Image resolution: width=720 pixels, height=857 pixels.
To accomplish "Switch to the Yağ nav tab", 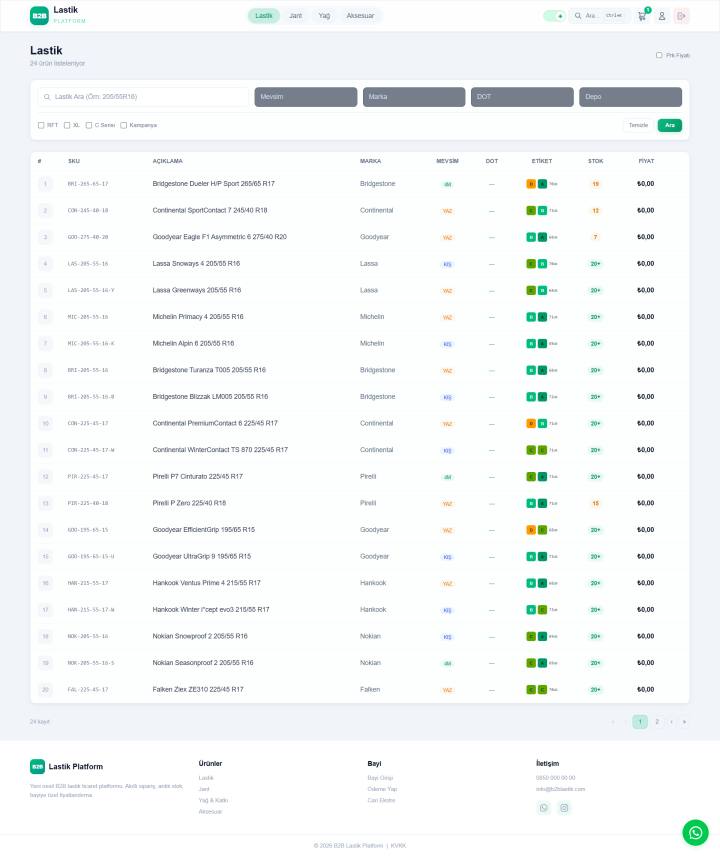I will [x=324, y=16].
